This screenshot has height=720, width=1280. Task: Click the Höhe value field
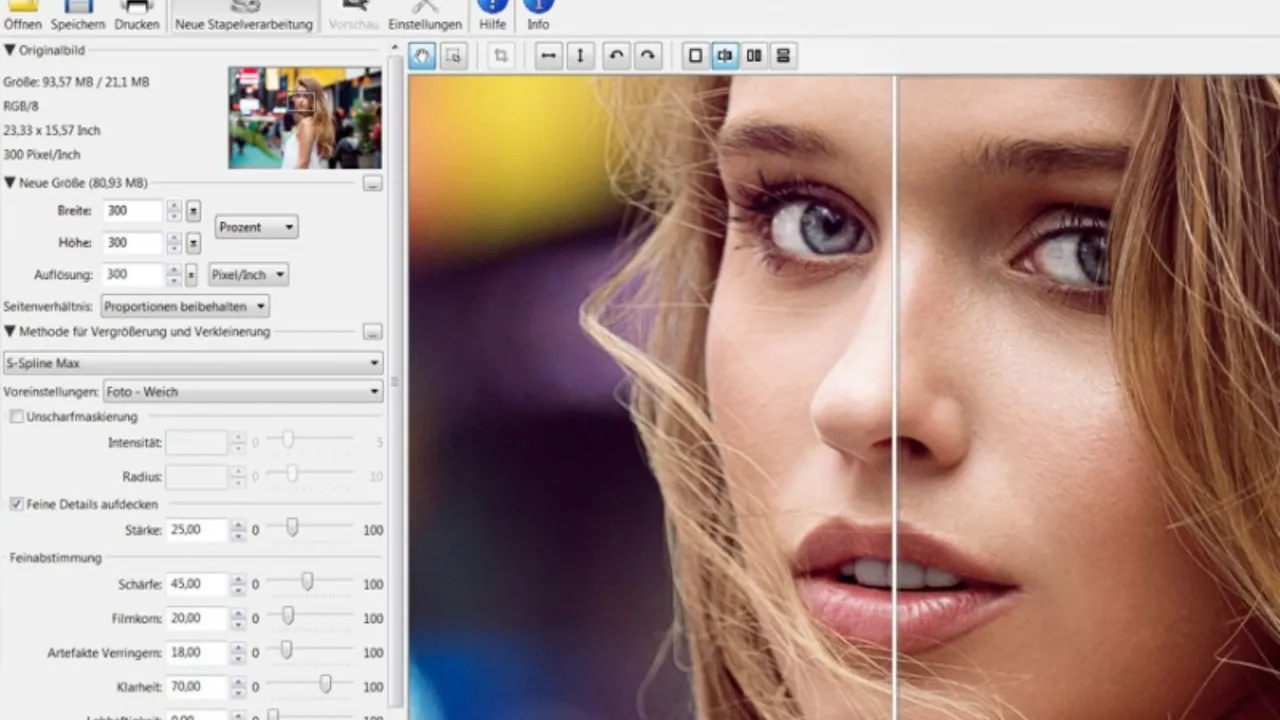tap(133, 243)
